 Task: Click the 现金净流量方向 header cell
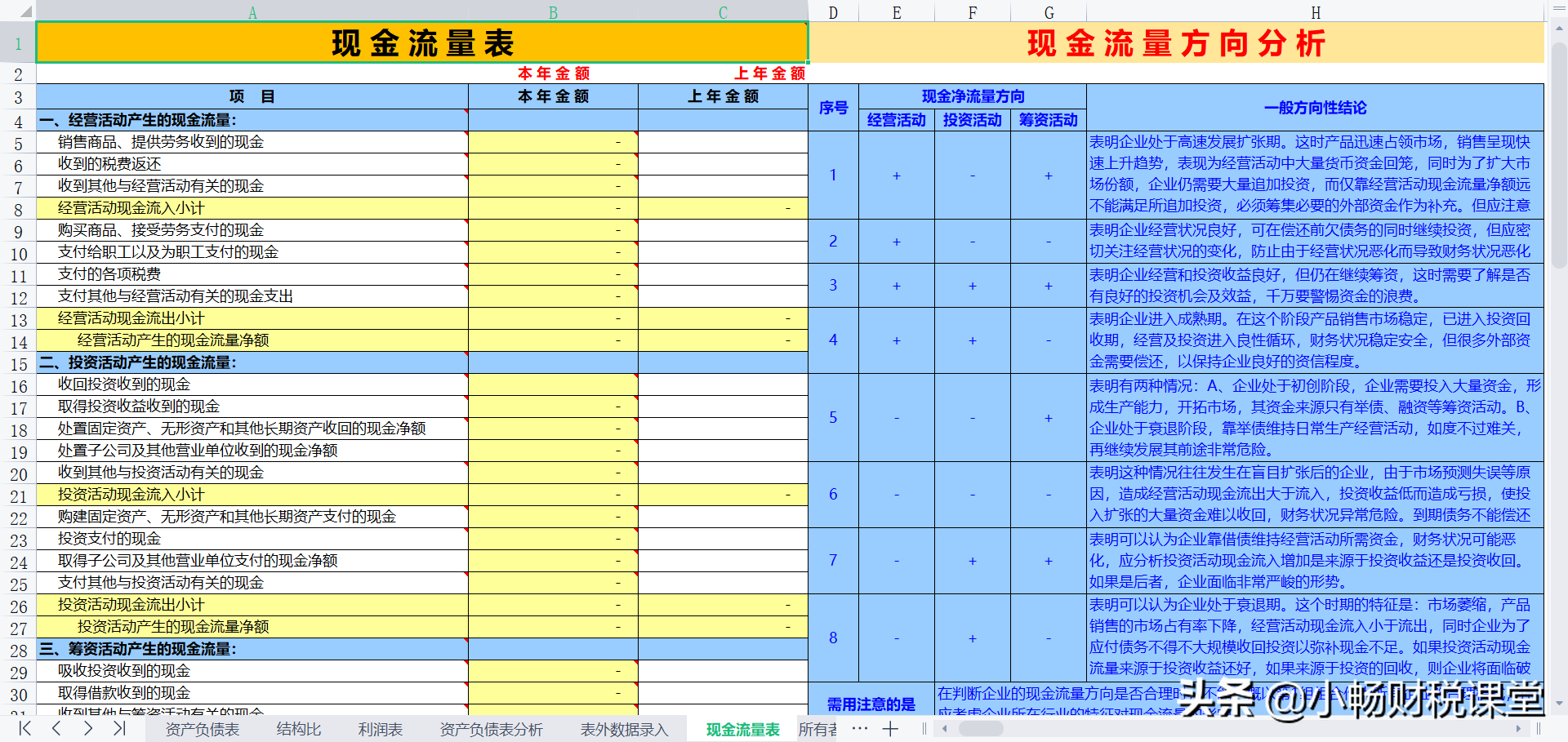tap(973, 96)
